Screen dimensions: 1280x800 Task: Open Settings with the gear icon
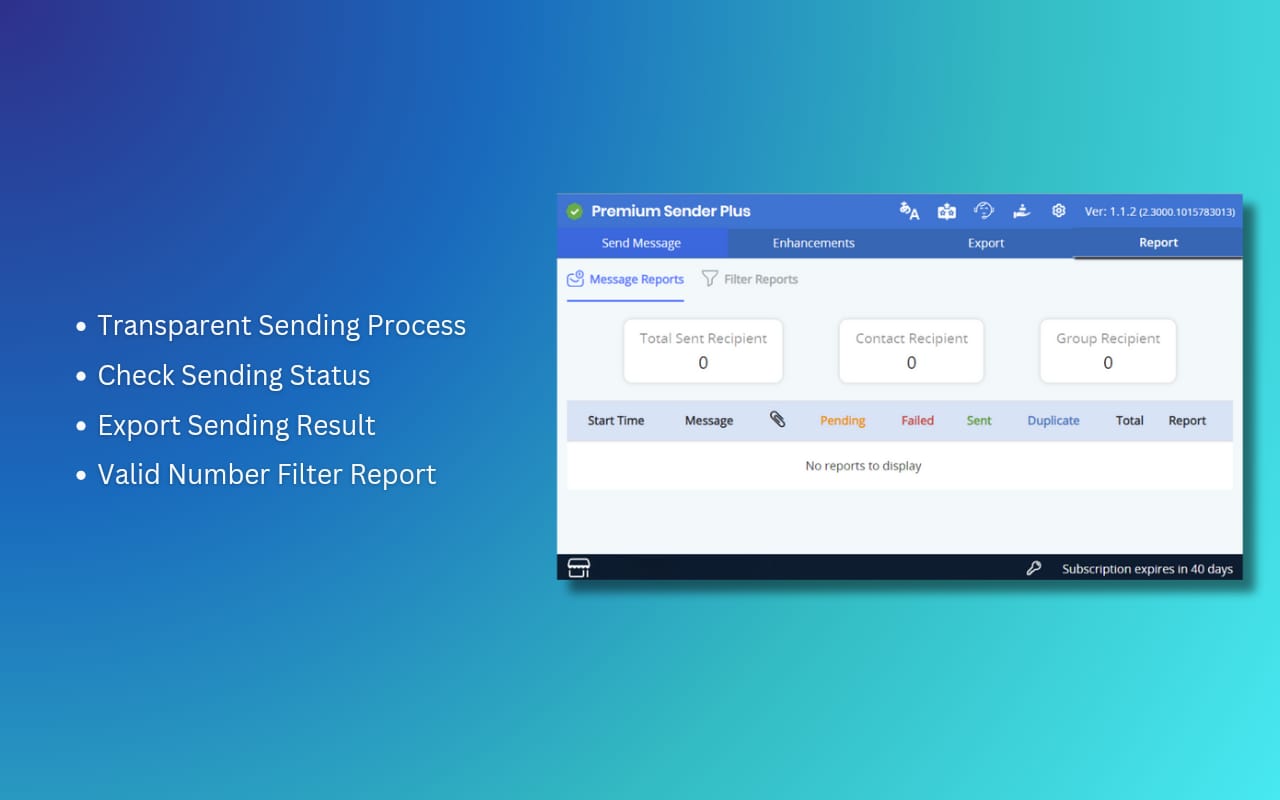[1058, 211]
